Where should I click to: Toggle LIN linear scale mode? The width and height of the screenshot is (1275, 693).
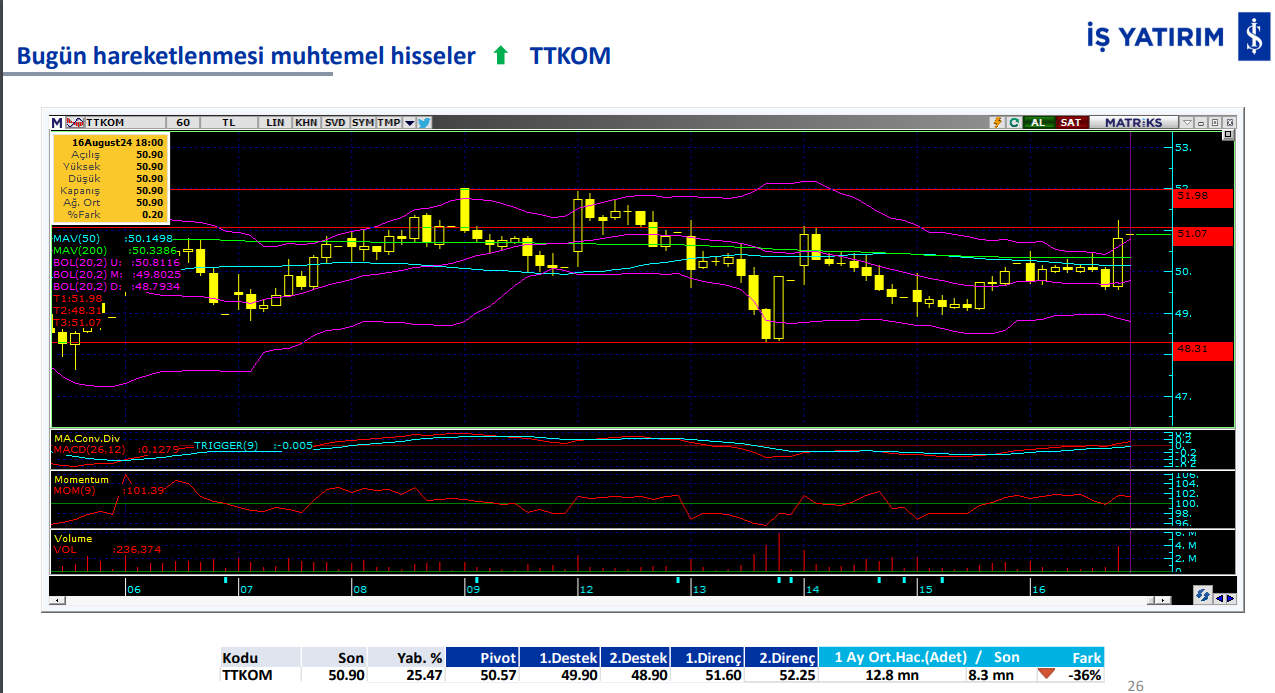pos(275,122)
